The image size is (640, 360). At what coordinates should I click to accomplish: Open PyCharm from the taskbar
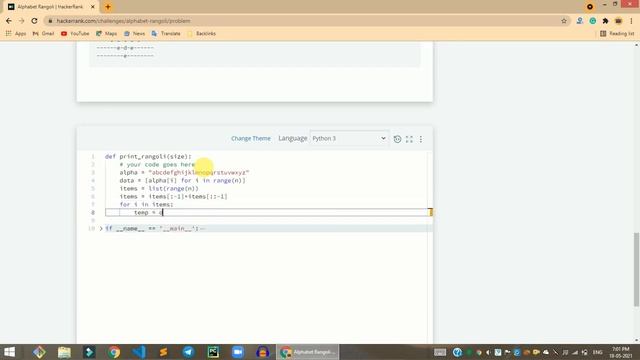coord(213,352)
